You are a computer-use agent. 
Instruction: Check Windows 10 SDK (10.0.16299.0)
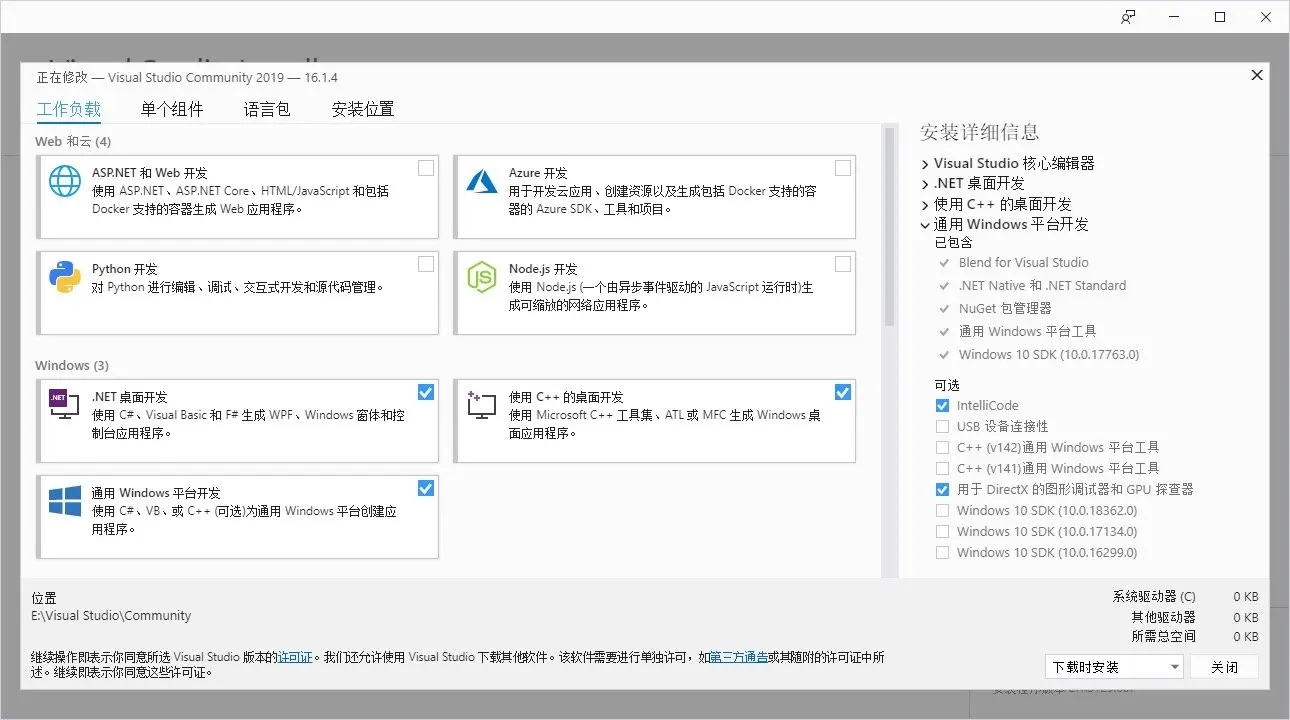click(x=942, y=553)
